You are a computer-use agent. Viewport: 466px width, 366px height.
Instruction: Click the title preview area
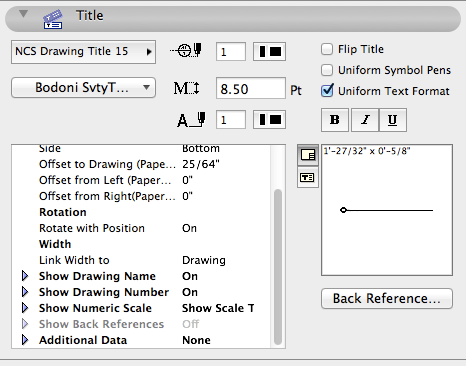387,210
